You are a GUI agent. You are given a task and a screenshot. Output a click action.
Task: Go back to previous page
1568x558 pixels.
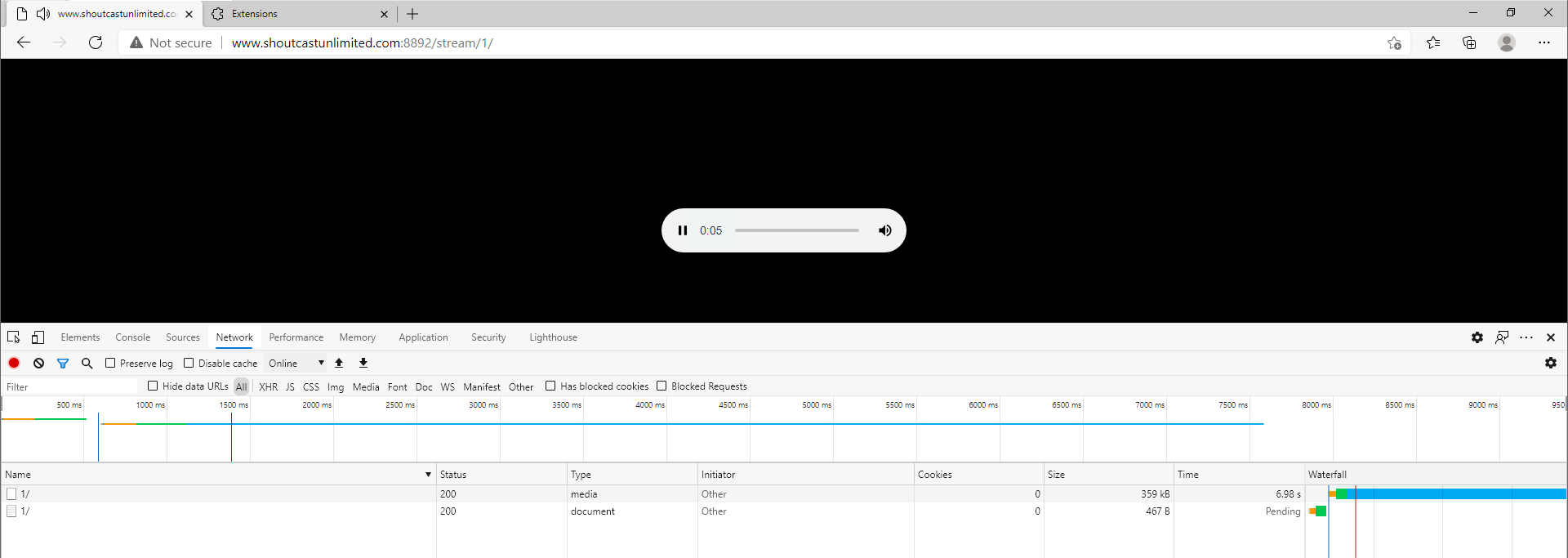[24, 42]
